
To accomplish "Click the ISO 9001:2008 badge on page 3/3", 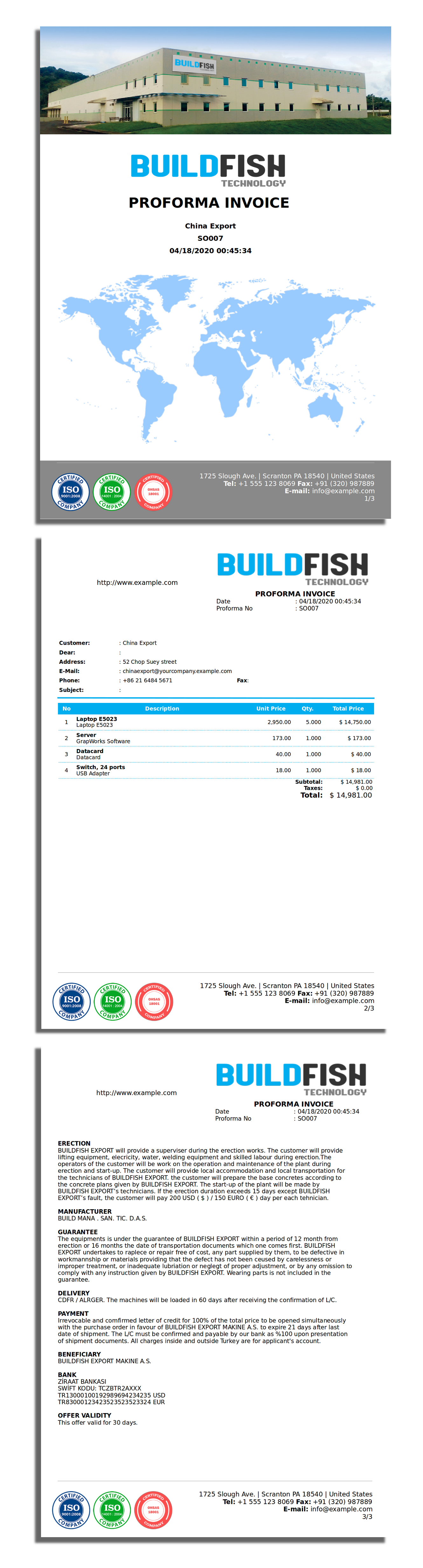I will 71,1509.
